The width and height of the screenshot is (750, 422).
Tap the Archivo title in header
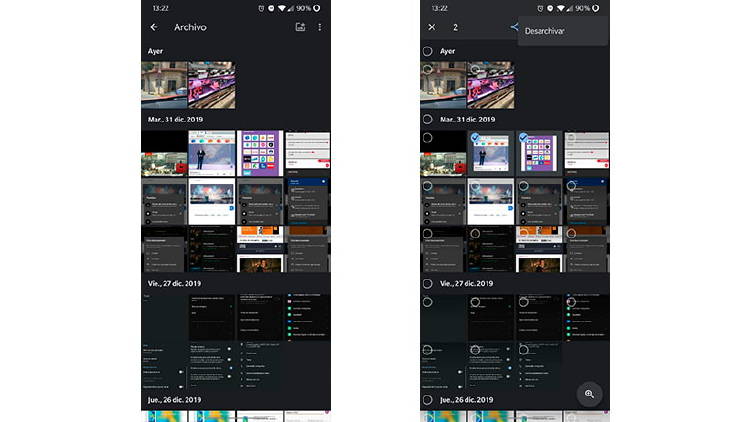[x=190, y=27]
